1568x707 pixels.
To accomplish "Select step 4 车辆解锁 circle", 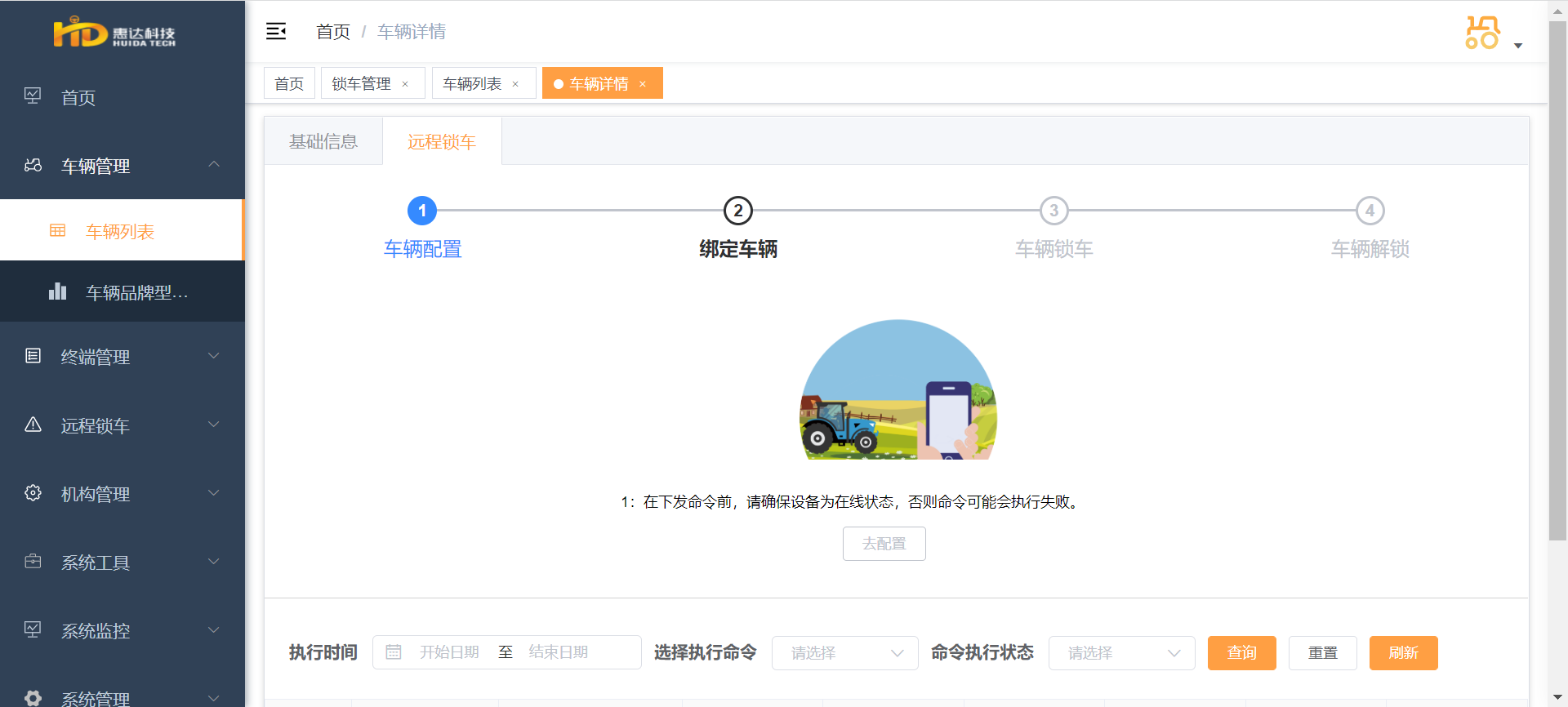I will 1370,211.
